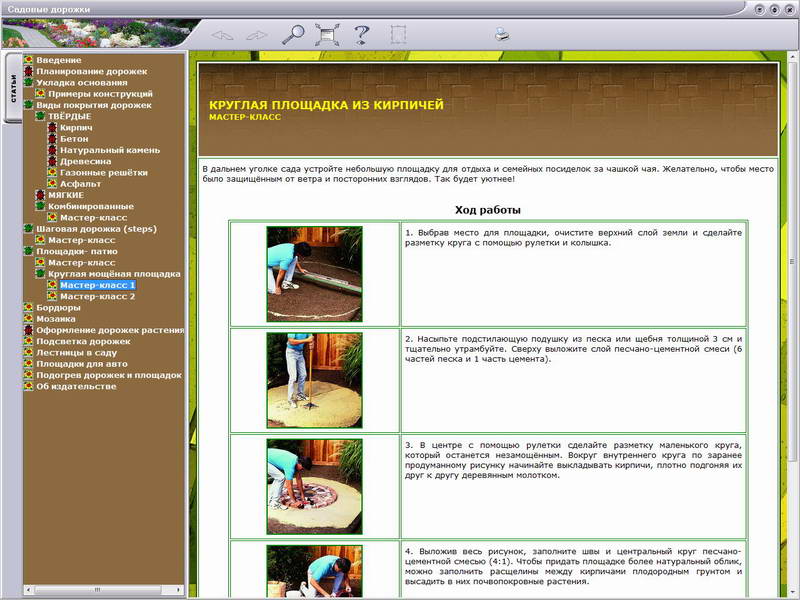Go back with the left arrow toolbar icon
Screen dimensions: 800x600
click(x=222, y=35)
